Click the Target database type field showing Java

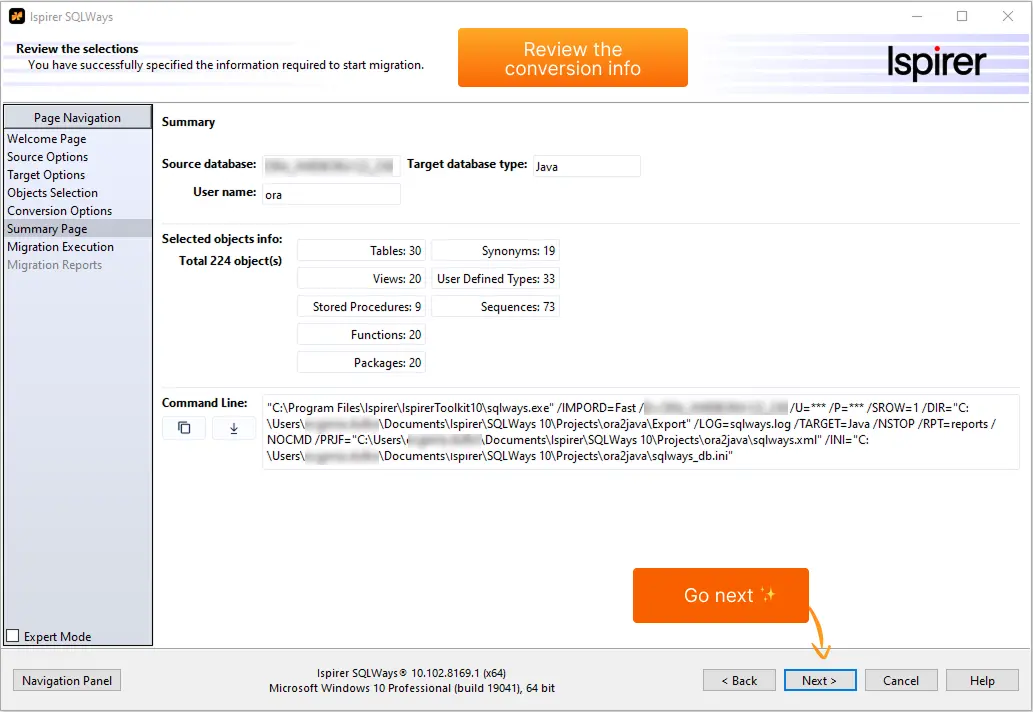(586, 166)
